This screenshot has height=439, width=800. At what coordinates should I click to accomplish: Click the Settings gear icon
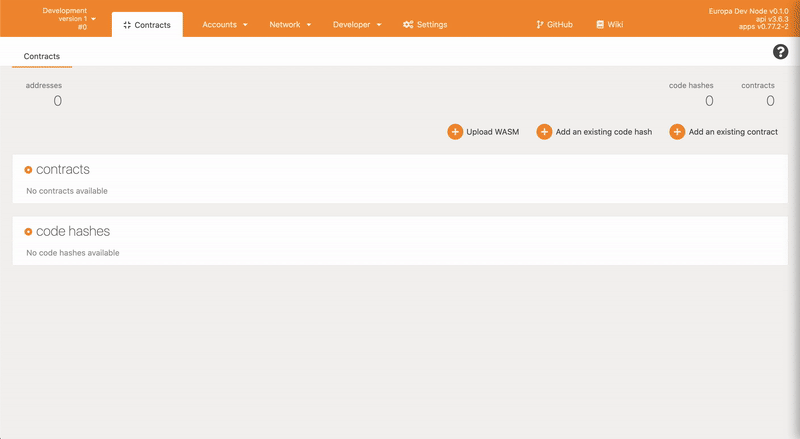click(x=408, y=24)
